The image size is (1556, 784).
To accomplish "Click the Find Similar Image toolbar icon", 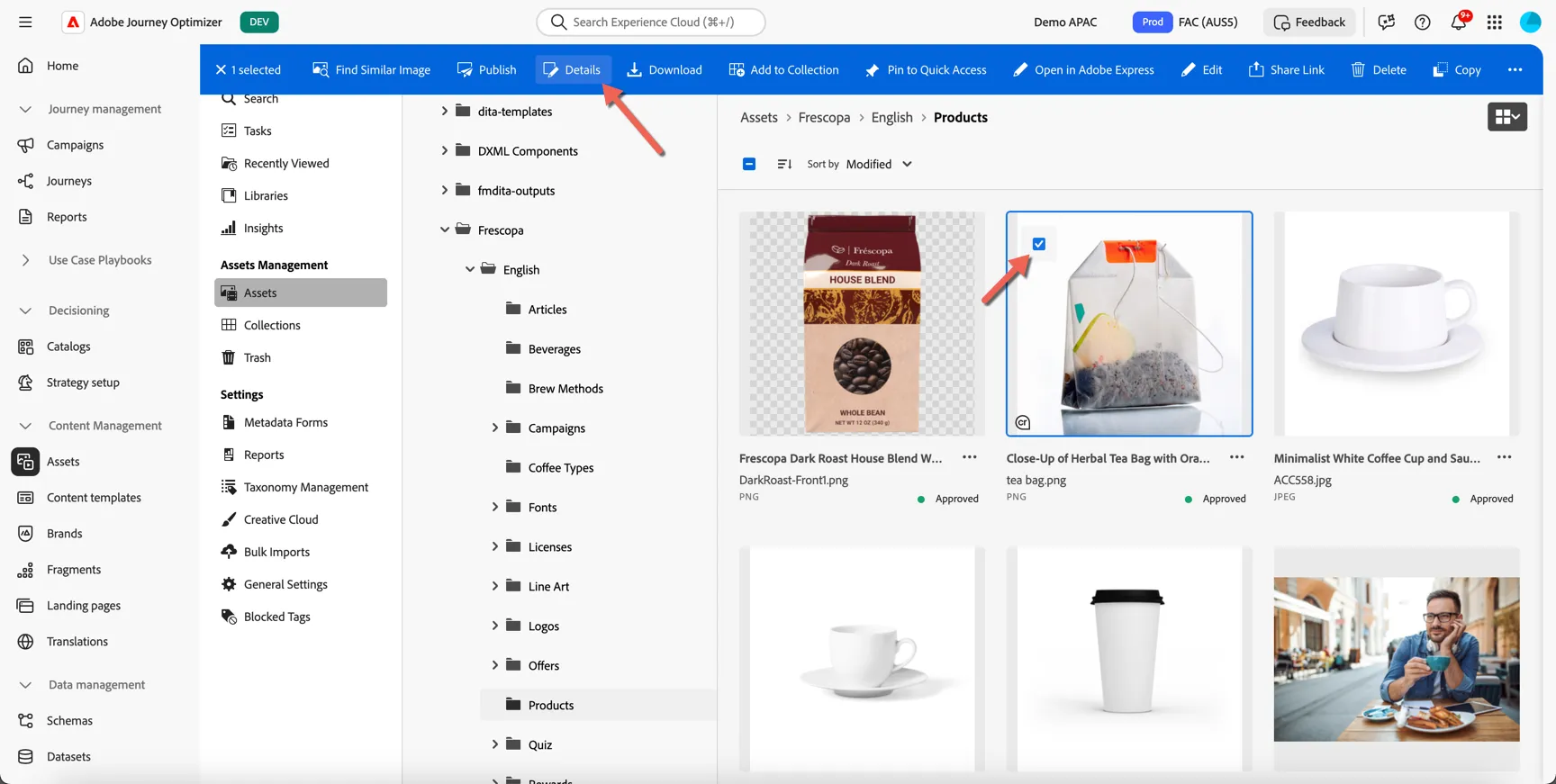I will [x=320, y=69].
